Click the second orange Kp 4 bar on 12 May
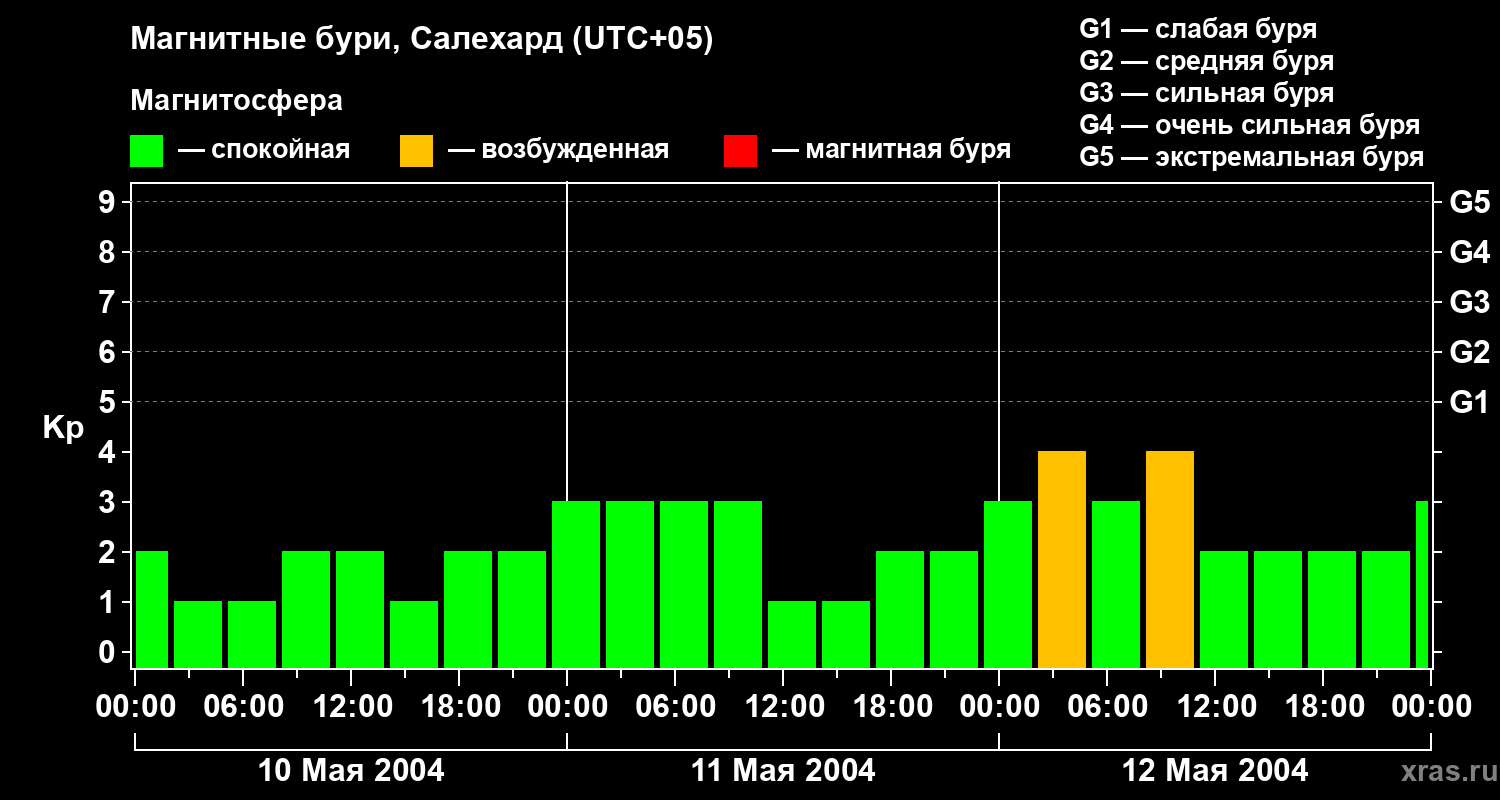Viewport: 1500px width, 800px height. 1170,560
